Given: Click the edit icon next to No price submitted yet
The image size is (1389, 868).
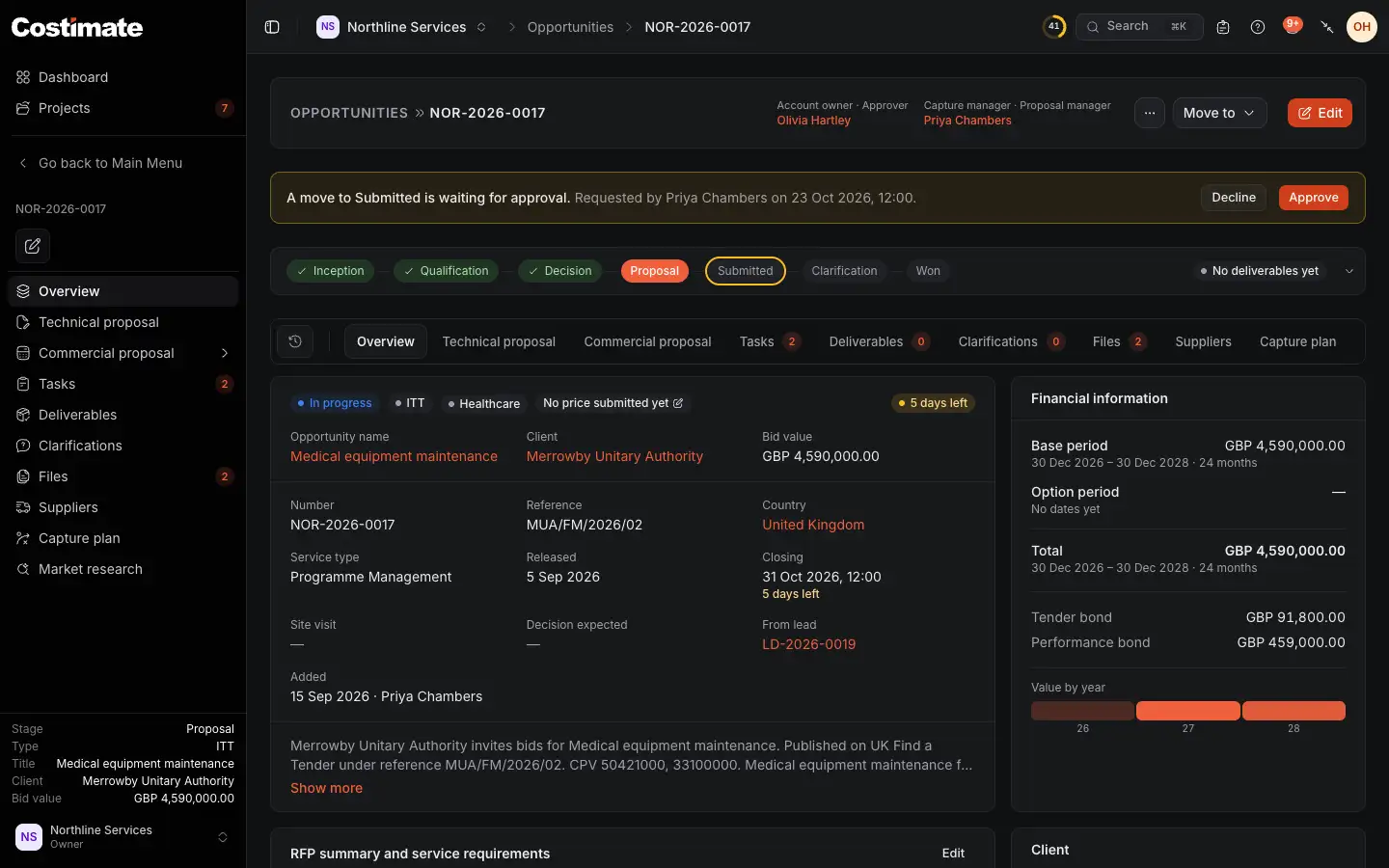Looking at the screenshot, I should (678, 403).
